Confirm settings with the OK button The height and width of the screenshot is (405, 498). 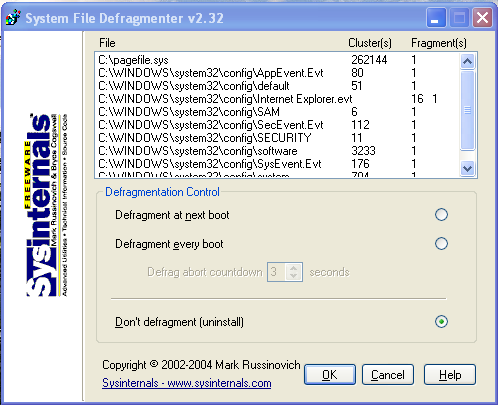click(x=330, y=375)
